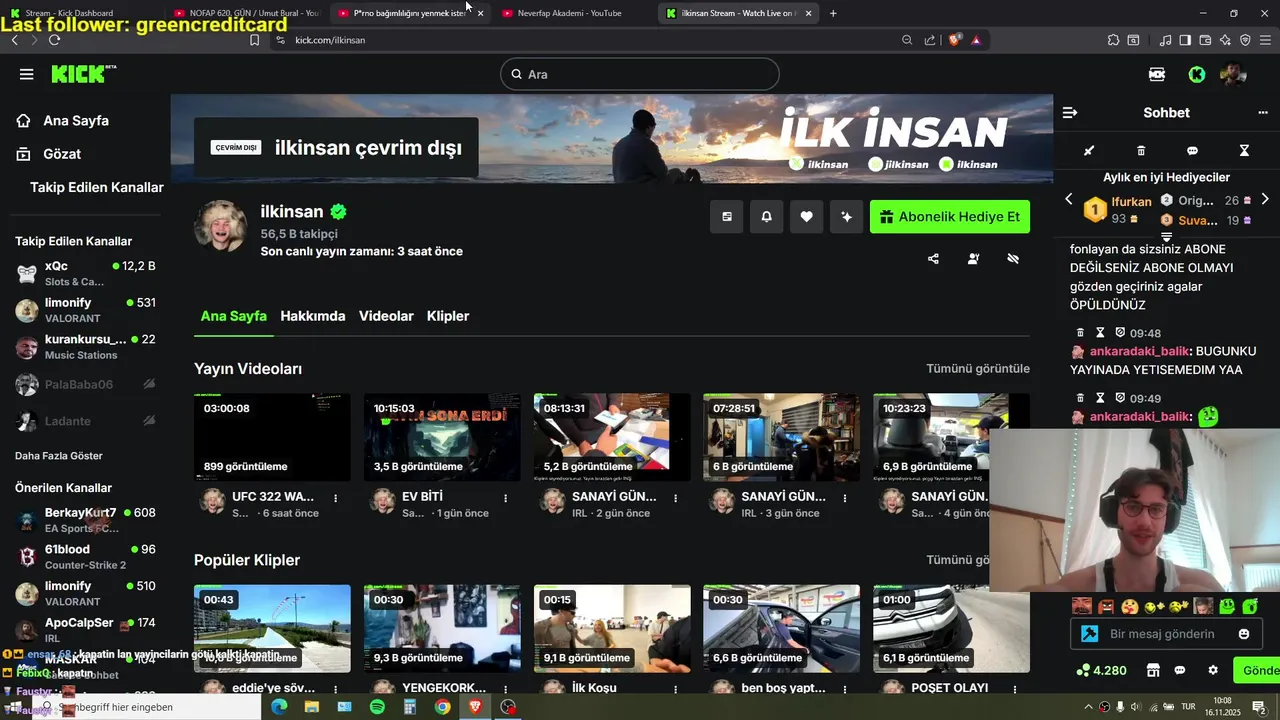Viewport: 1280px width, 720px height.
Task: Timeout ankaradaki_balik 09:49 message hourglass
Action: (1100, 398)
